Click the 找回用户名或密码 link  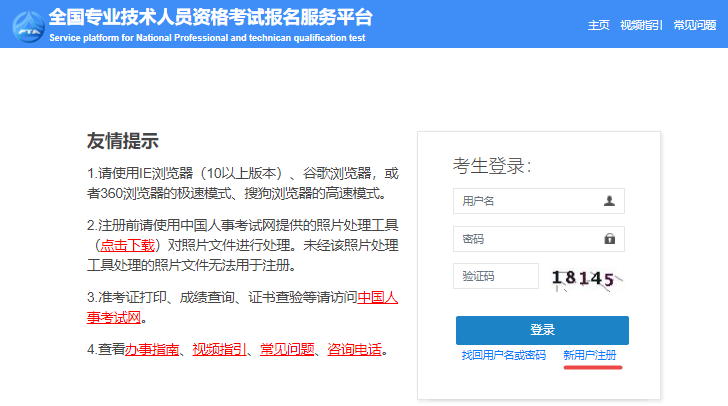pyautogui.click(x=503, y=355)
